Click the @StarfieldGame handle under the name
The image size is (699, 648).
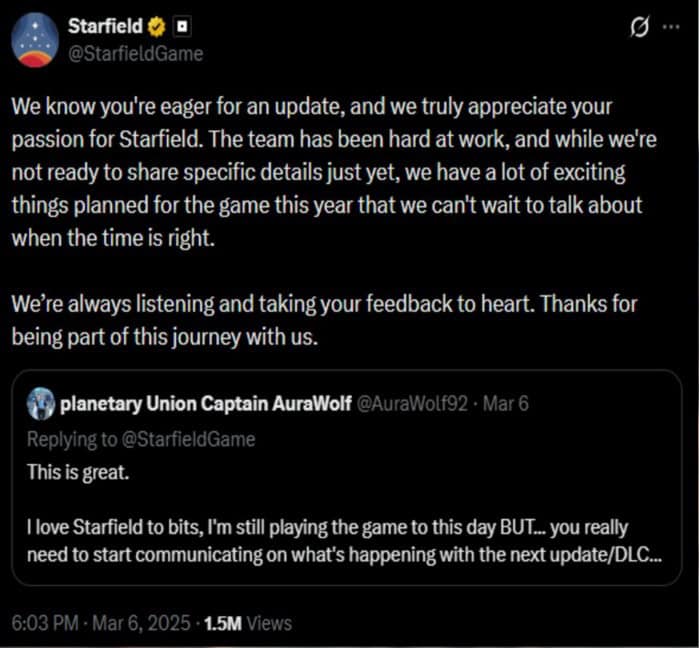[134, 53]
